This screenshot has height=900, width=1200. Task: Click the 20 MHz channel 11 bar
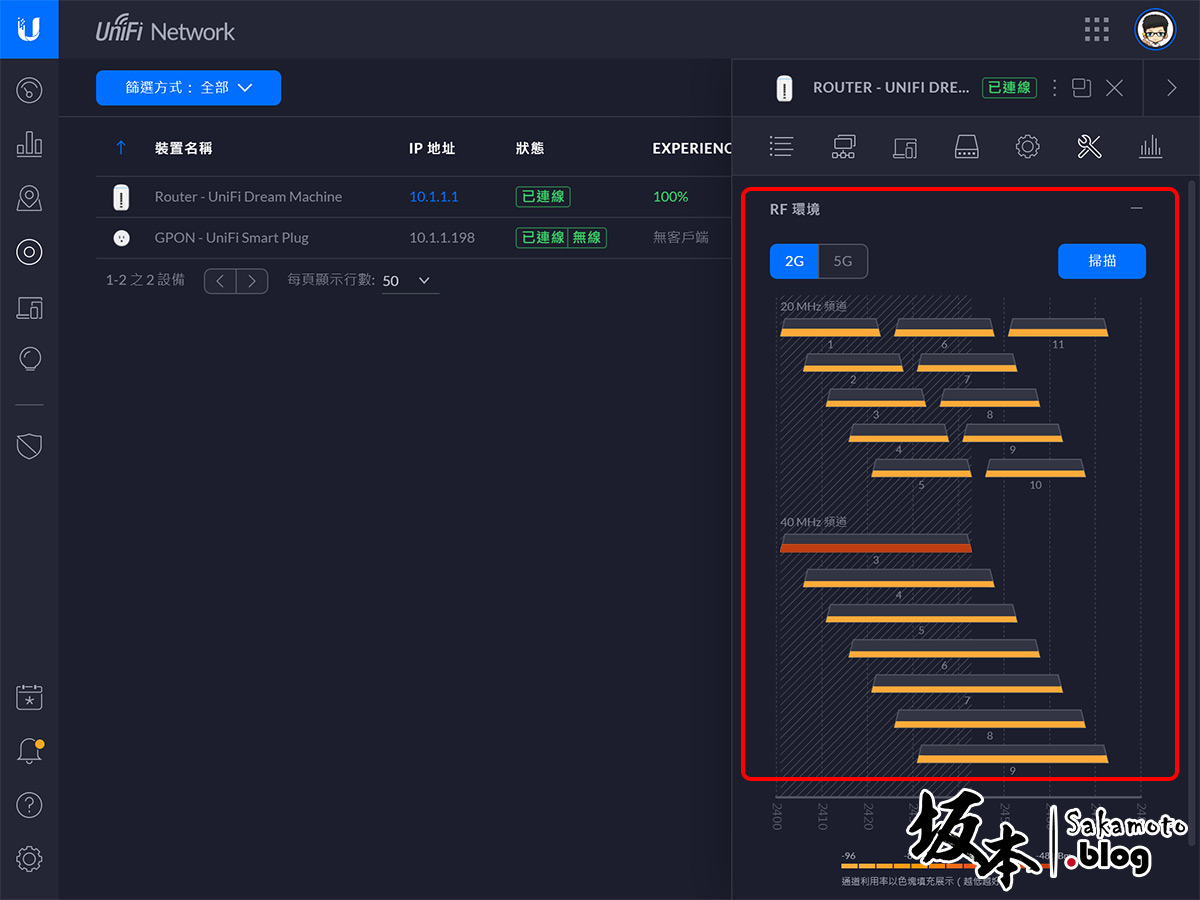1058,327
